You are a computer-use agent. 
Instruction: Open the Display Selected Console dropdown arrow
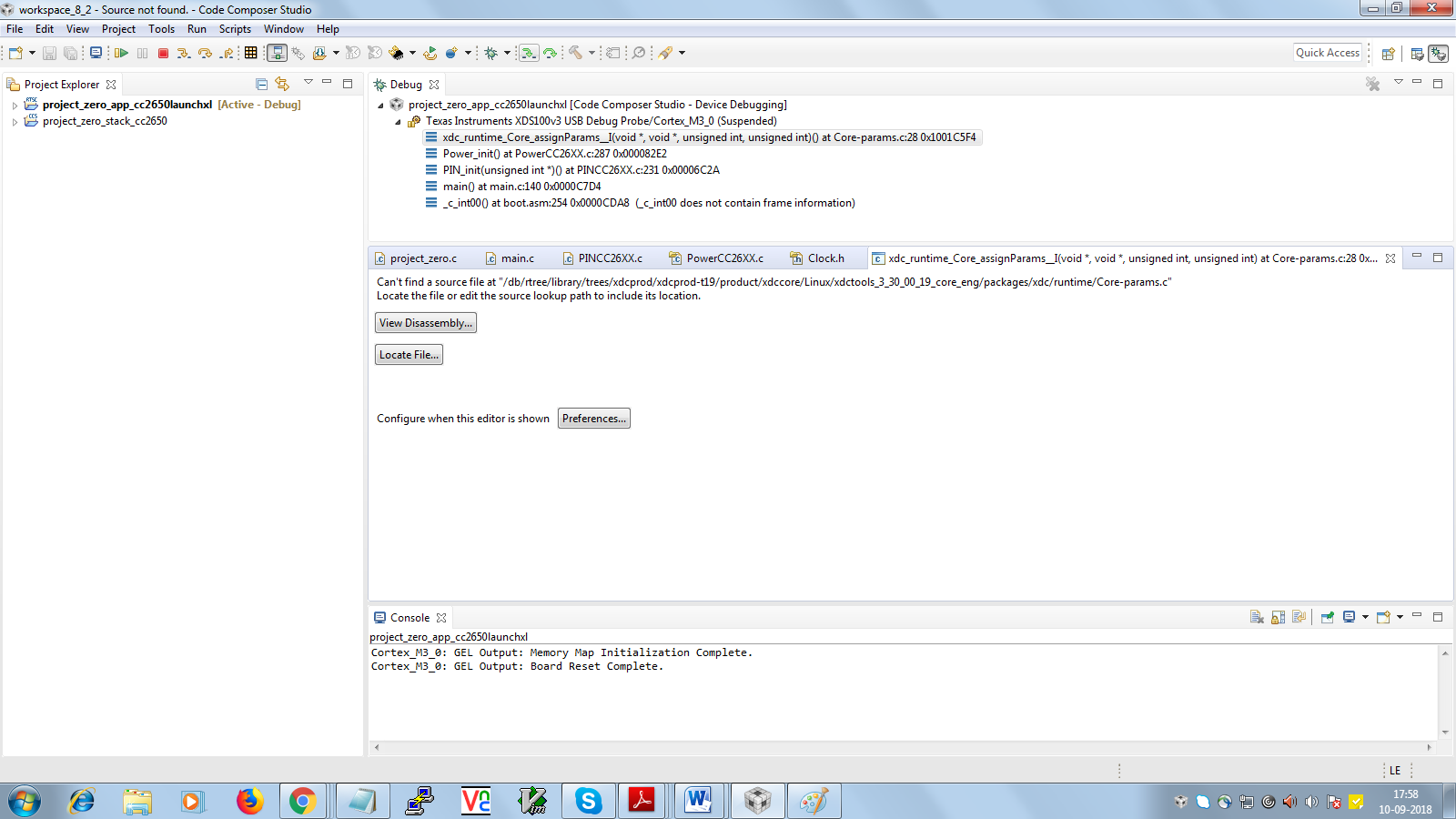1365,617
